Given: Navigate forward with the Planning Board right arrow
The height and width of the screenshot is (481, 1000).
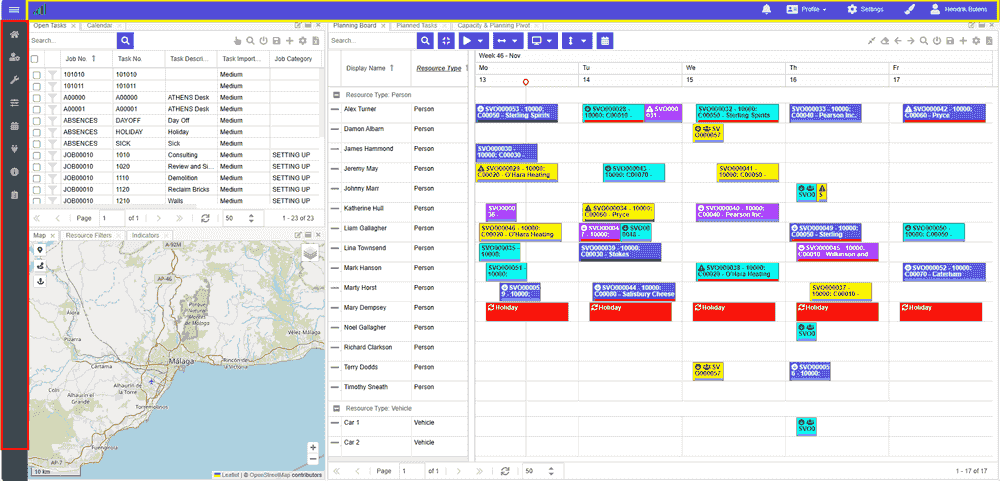Looking at the screenshot, I should click(x=911, y=41).
